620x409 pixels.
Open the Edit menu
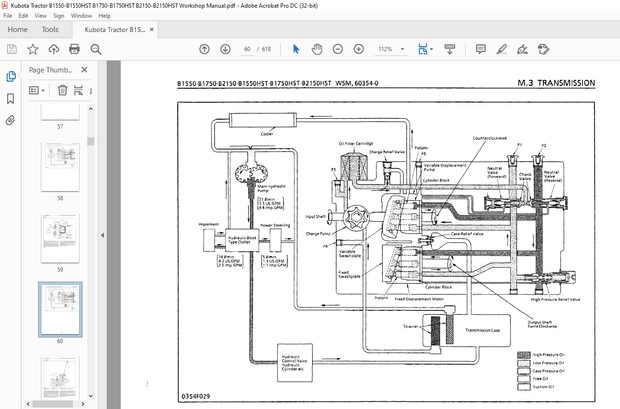click(x=23, y=16)
